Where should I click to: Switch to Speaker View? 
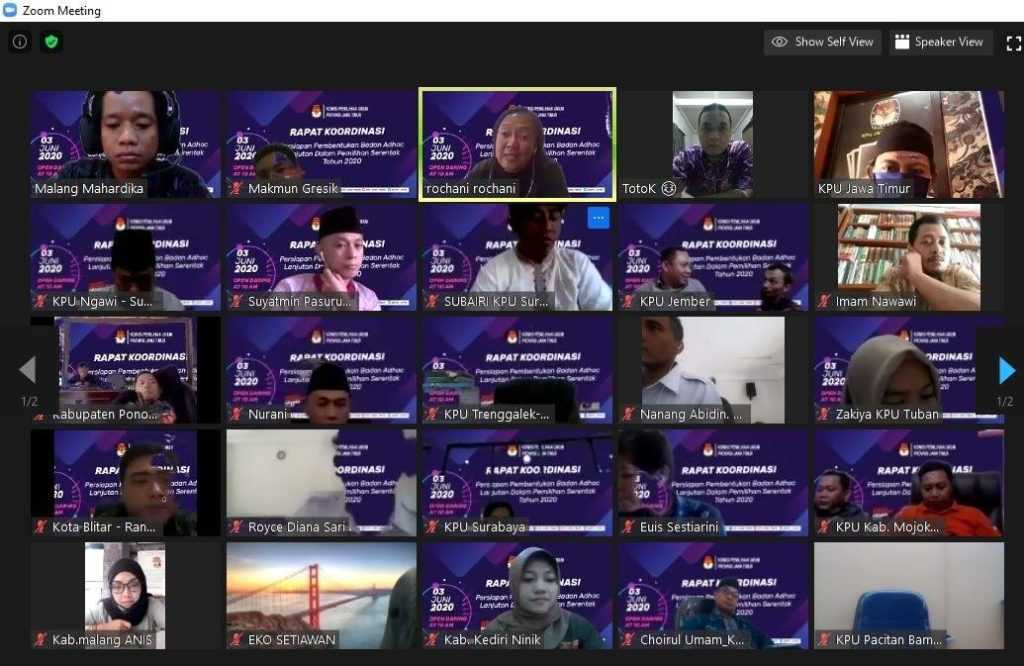pyautogui.click(x=939, y=42)
